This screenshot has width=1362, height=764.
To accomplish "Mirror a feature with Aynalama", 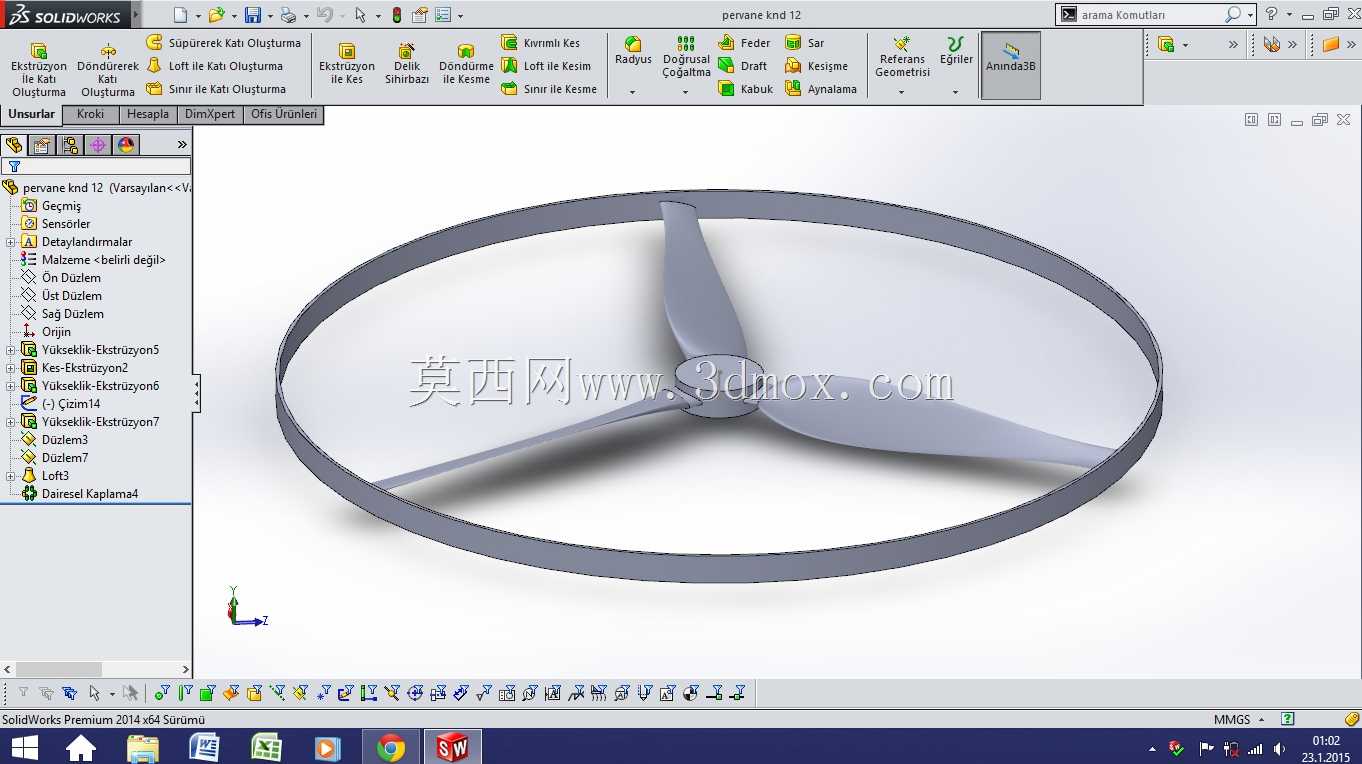I will click(x=821, y=89).
